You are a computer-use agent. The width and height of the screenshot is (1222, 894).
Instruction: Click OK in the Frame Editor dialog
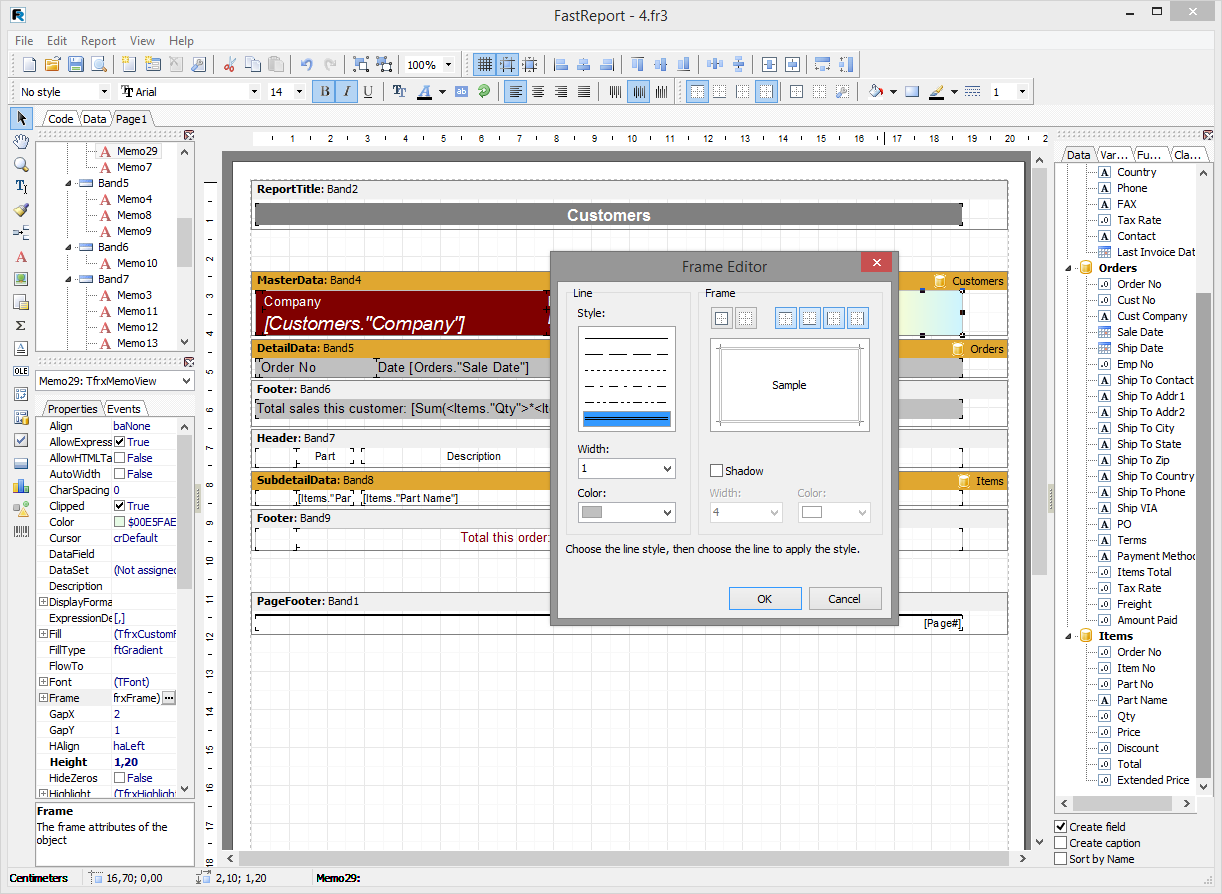coord(764,599)
